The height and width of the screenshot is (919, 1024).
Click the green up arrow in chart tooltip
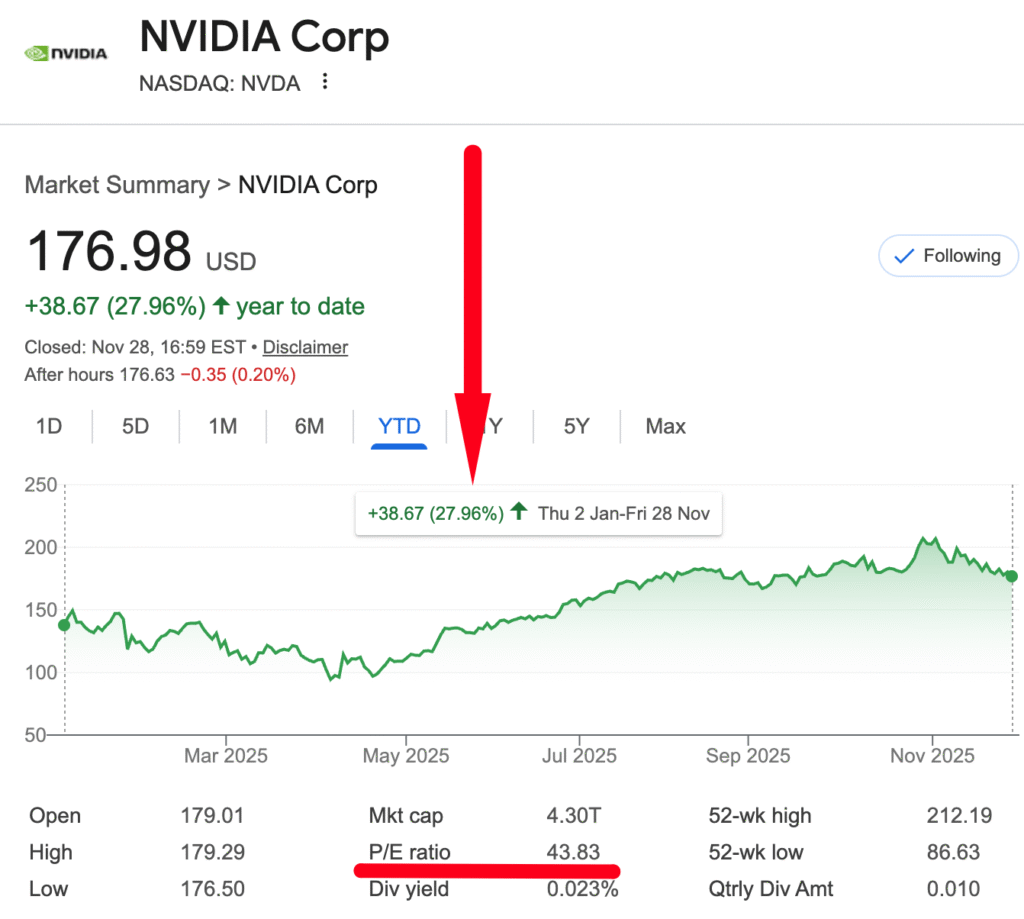(518, 512)
